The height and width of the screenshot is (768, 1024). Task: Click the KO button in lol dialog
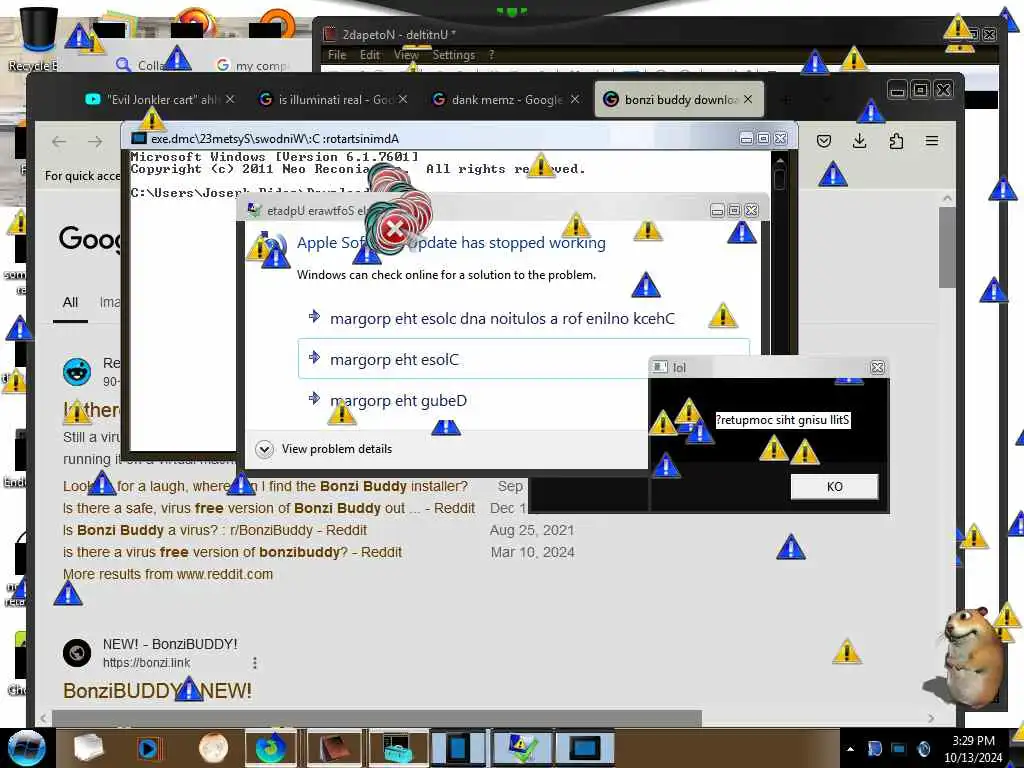click(x=834, y=487)
